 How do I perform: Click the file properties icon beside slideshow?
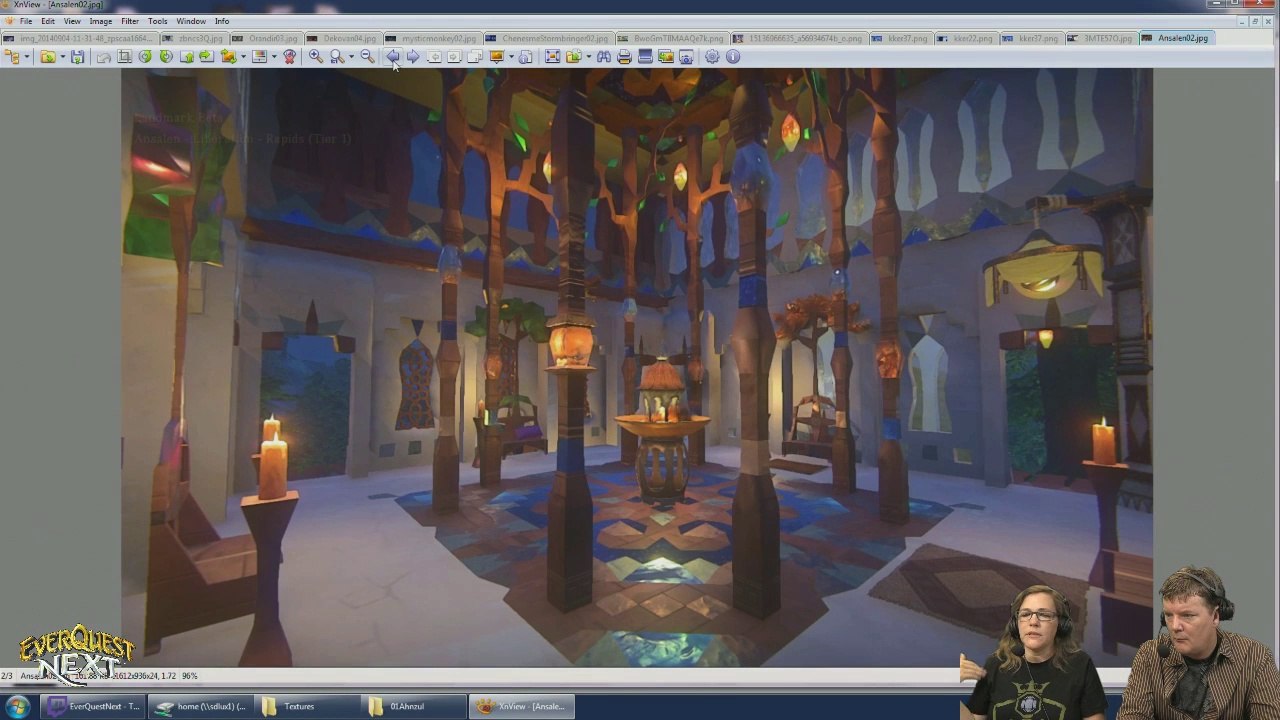(525, 57)
